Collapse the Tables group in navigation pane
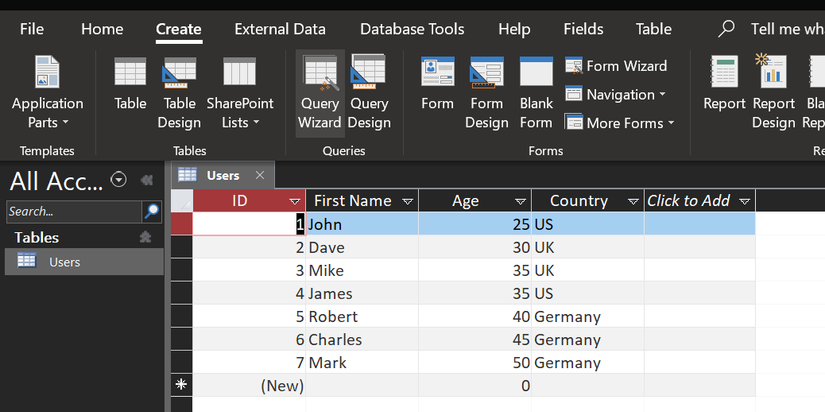Viewport: 825px width, 412px height. pos(145,238)
